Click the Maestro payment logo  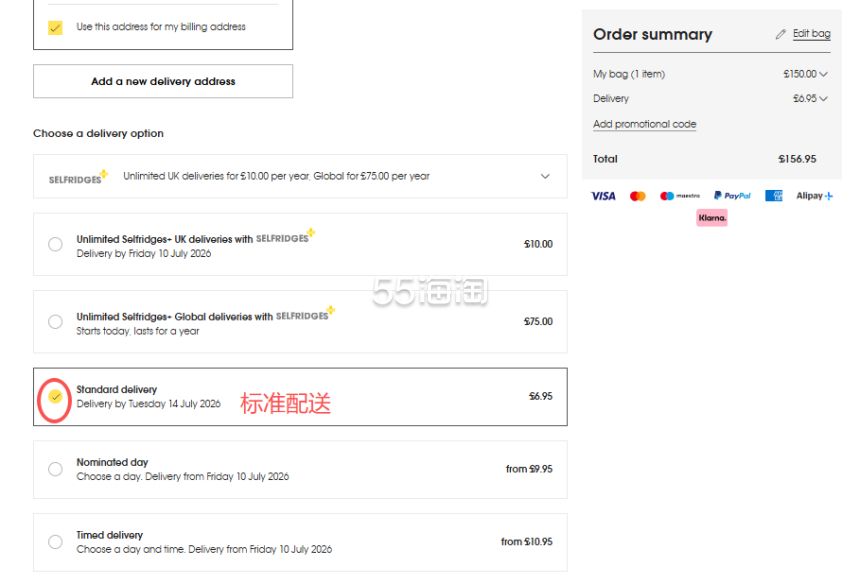point(680,196)
